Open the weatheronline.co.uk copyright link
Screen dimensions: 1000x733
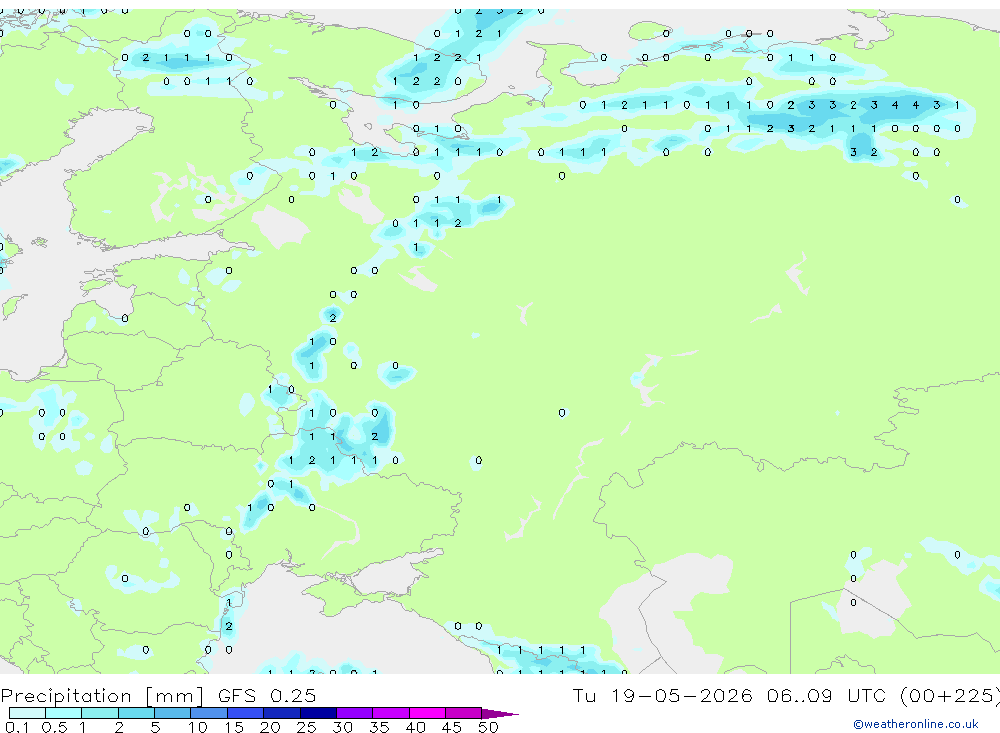coord(915,723)
